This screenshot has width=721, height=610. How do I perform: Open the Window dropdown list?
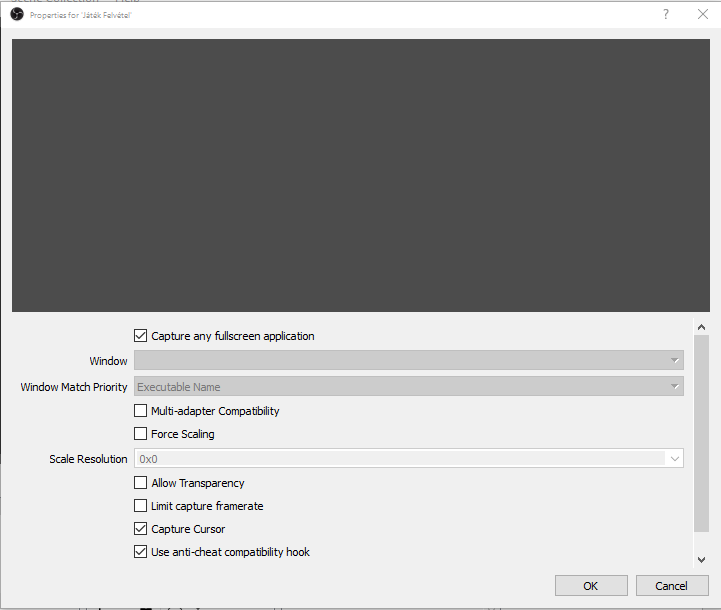pos(409,360)
